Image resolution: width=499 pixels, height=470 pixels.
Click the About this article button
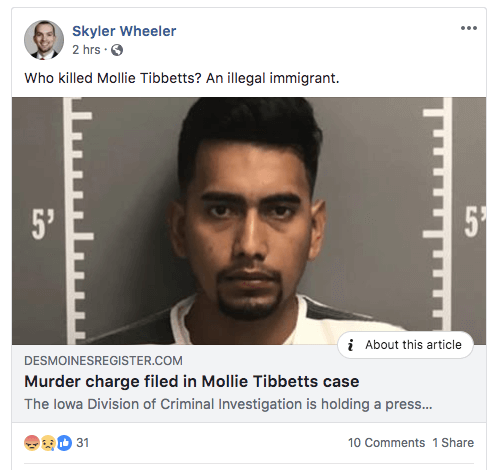405,345
